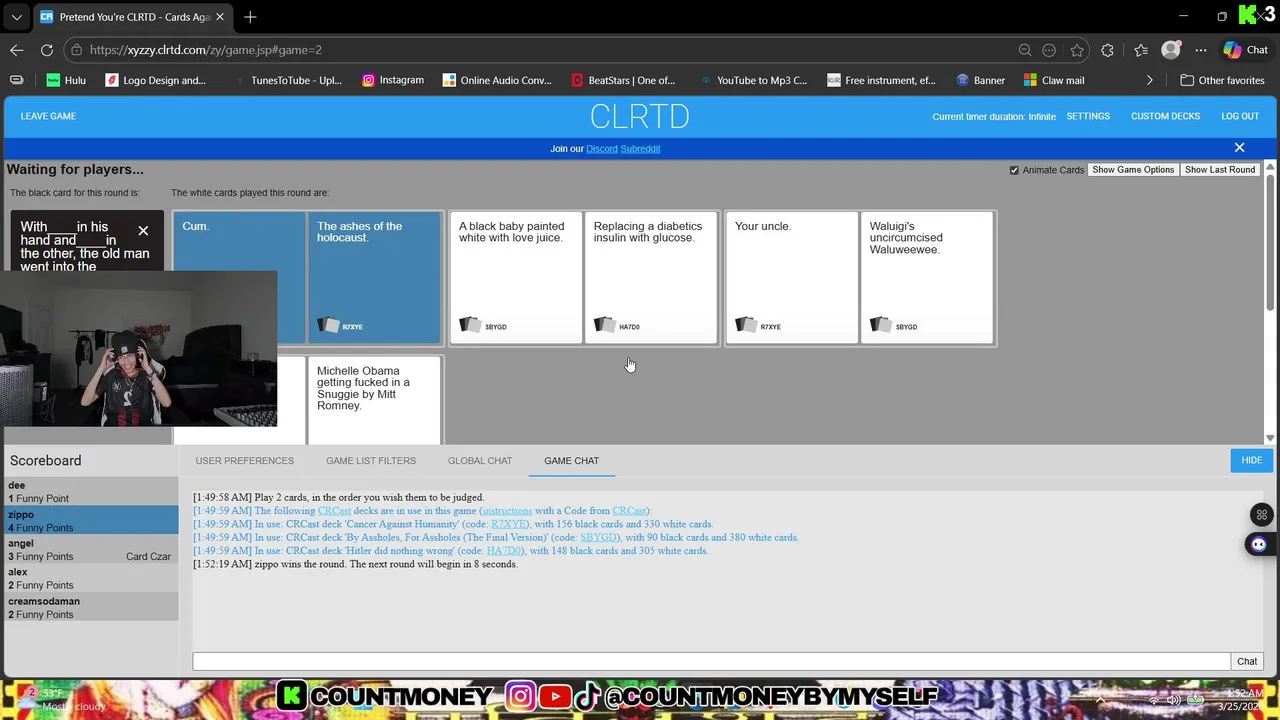This screenshot has height=720, width=1280.
Task: Open the YouTube to Mp3 bookmark
Action: pos(753,80)
